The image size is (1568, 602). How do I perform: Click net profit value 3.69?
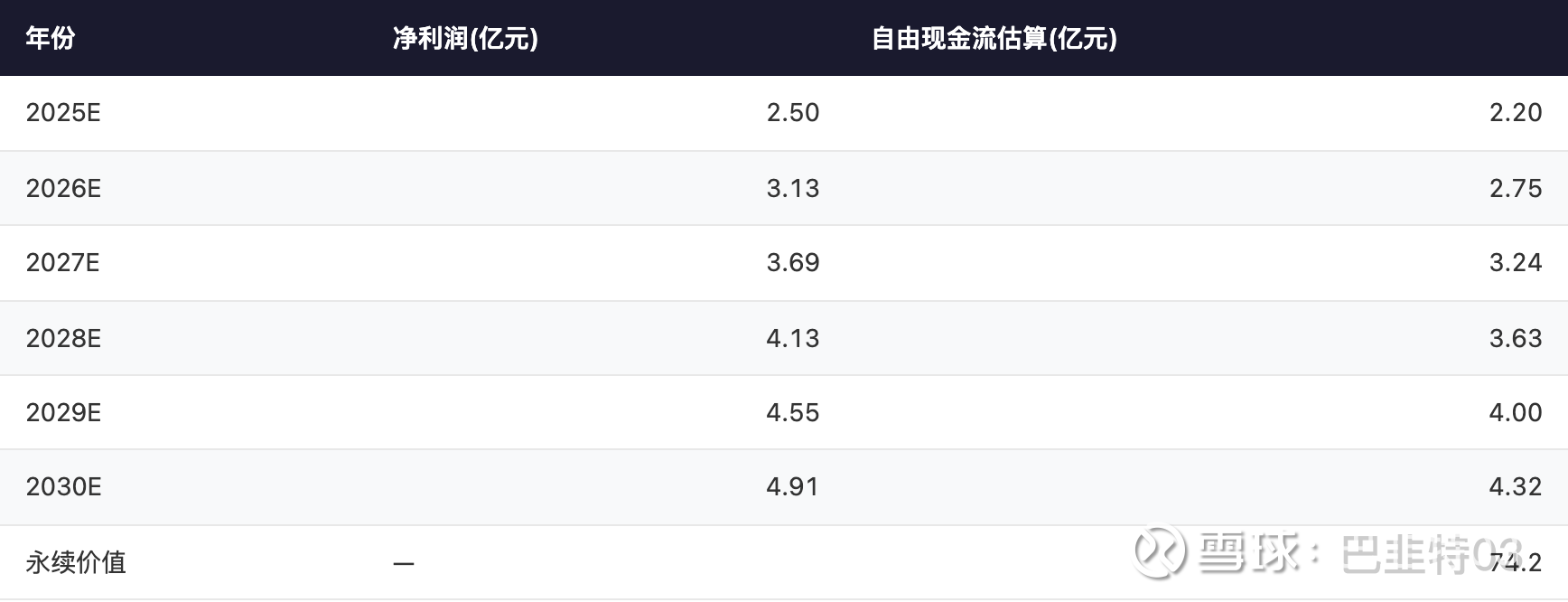pos(792,263)
